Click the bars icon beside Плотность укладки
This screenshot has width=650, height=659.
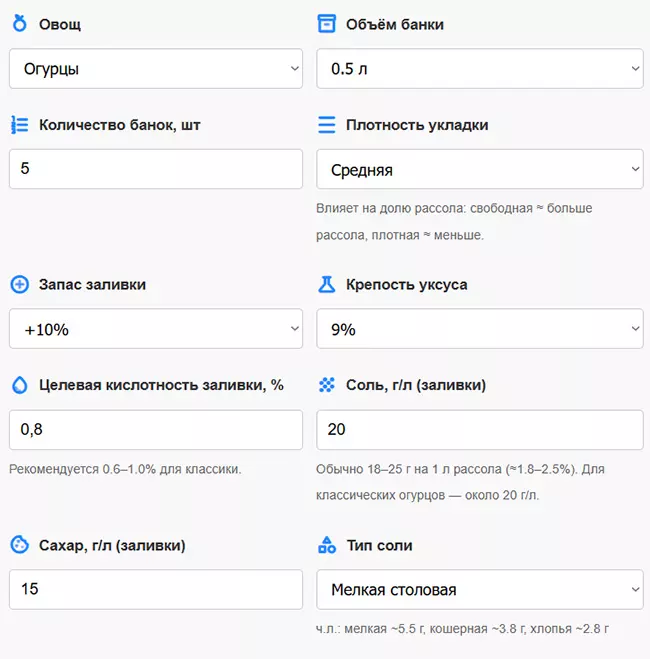(326, 125)
